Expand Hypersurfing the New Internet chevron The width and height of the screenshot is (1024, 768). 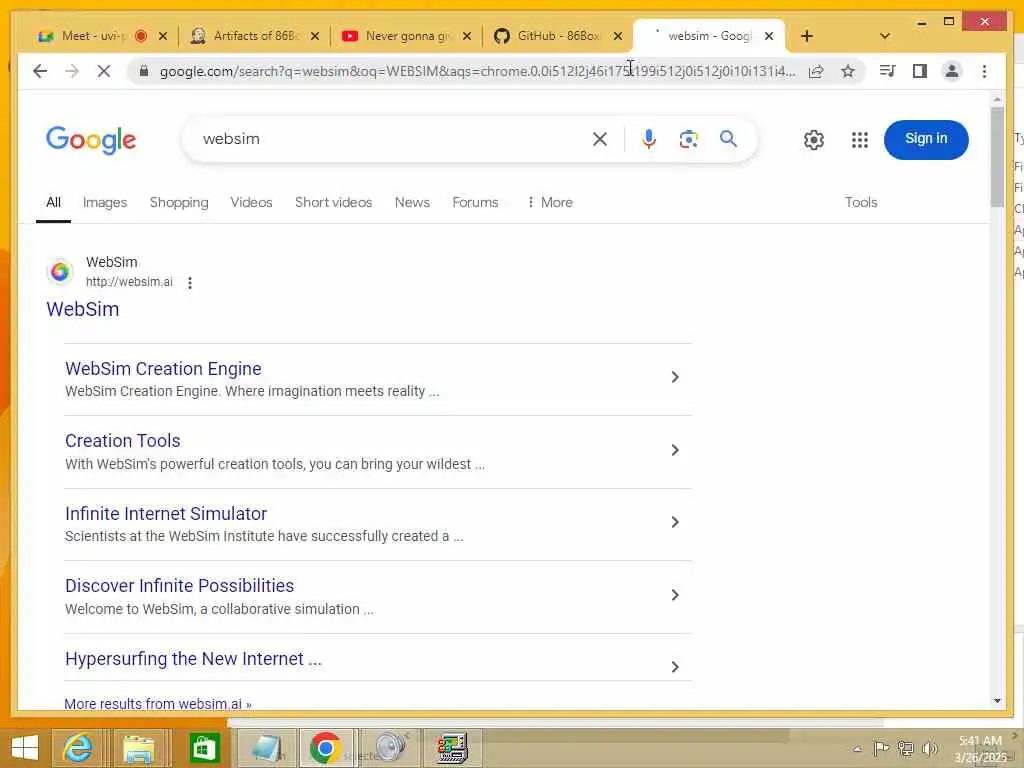point(675,667)
